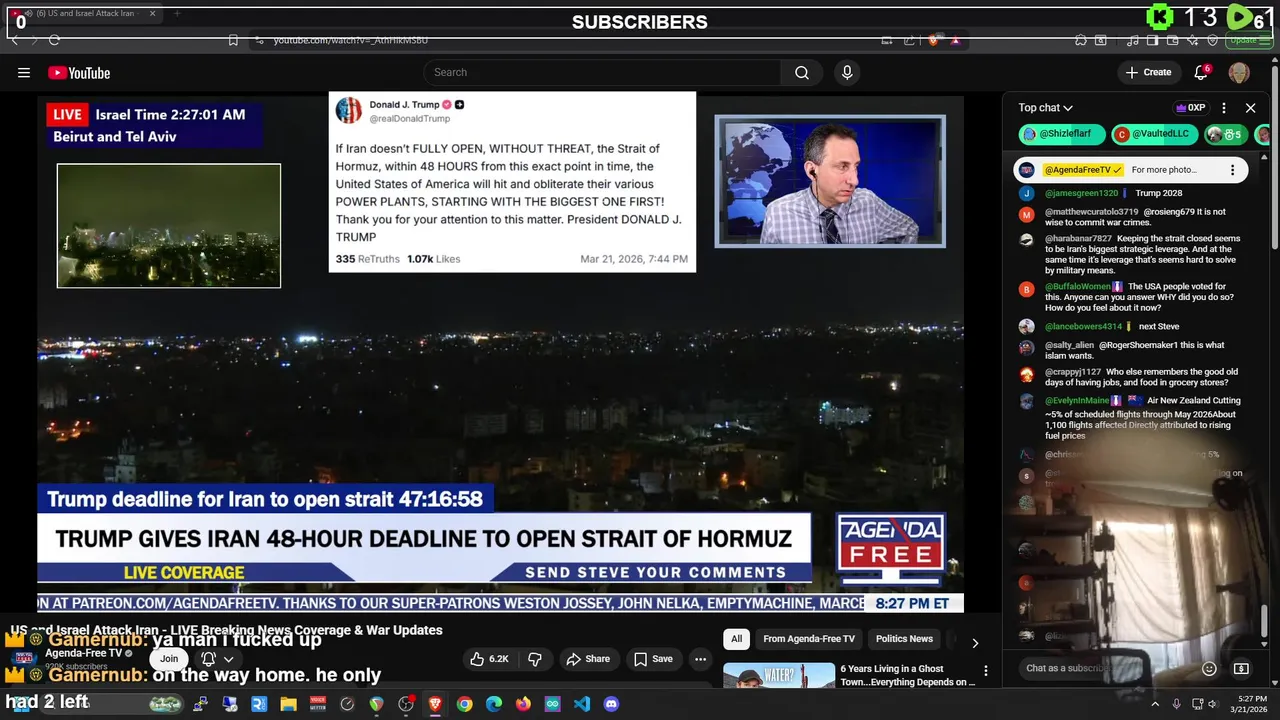
Task: Open Brave from the taskbar
Action: pyautogui.click(x=435, y=704)
